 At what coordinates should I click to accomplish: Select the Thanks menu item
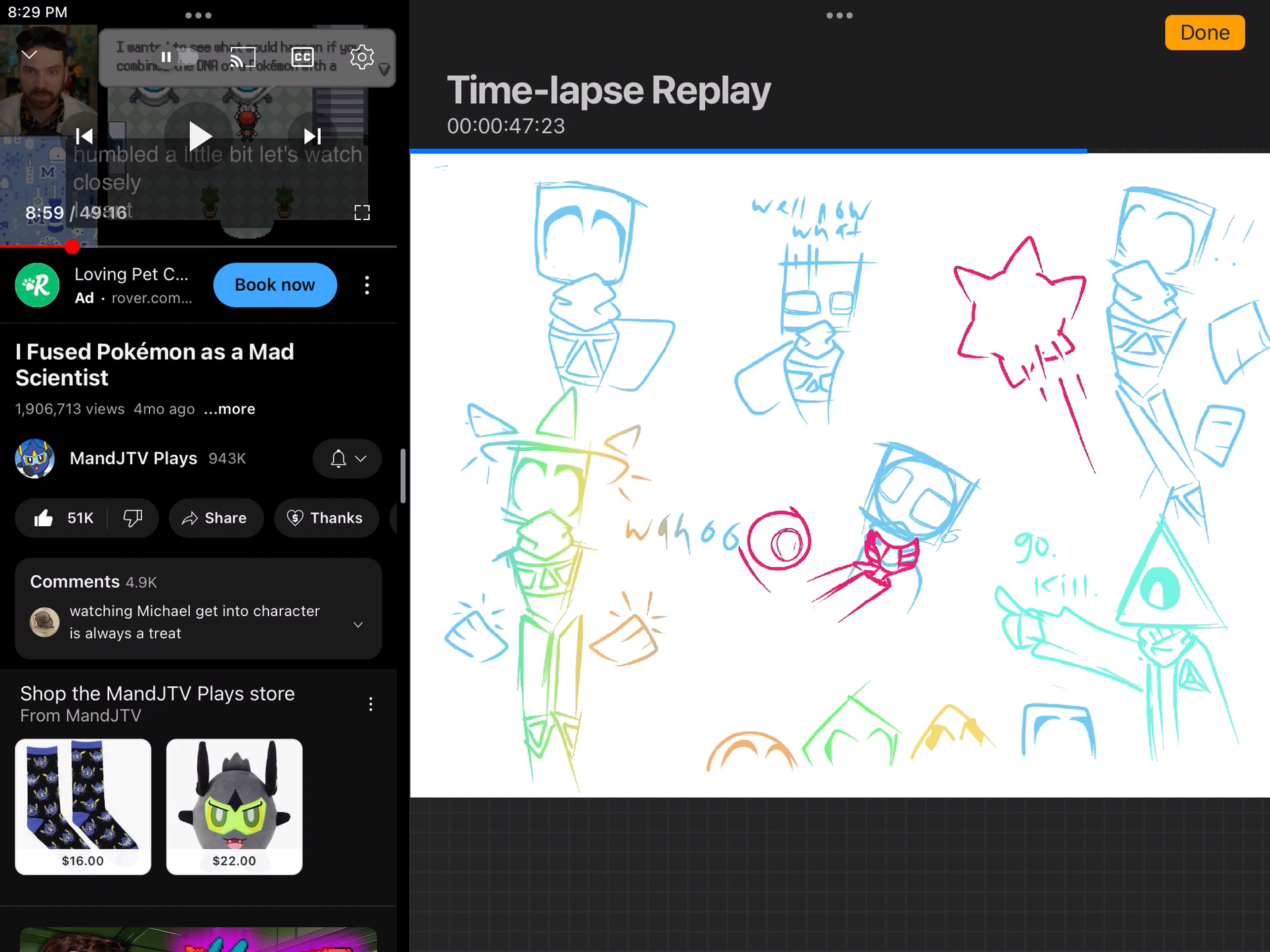[x=324, y=518]
